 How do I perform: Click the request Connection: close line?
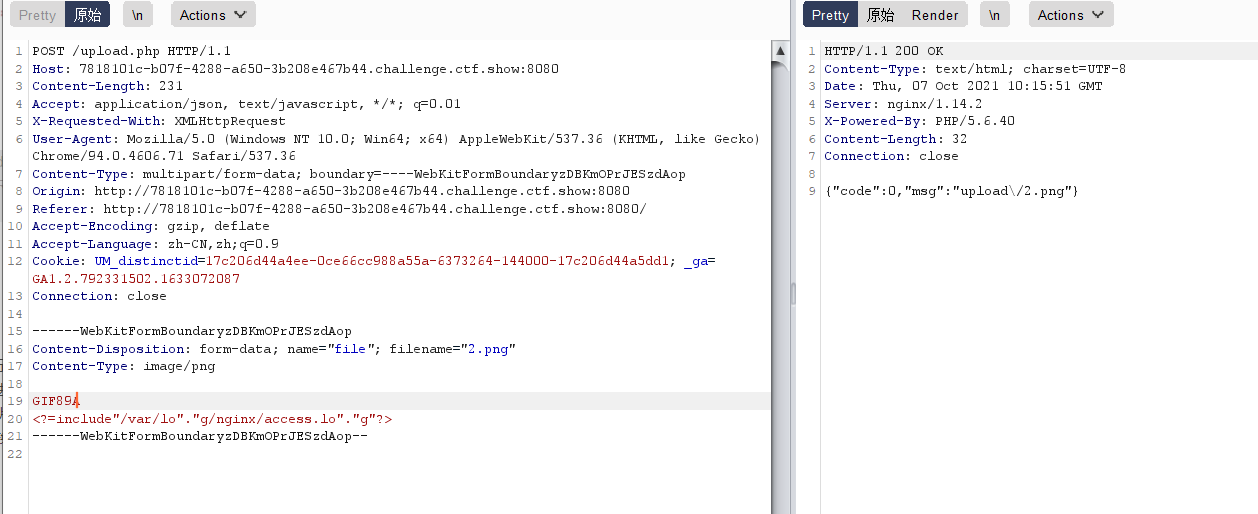tap(99, 296)
